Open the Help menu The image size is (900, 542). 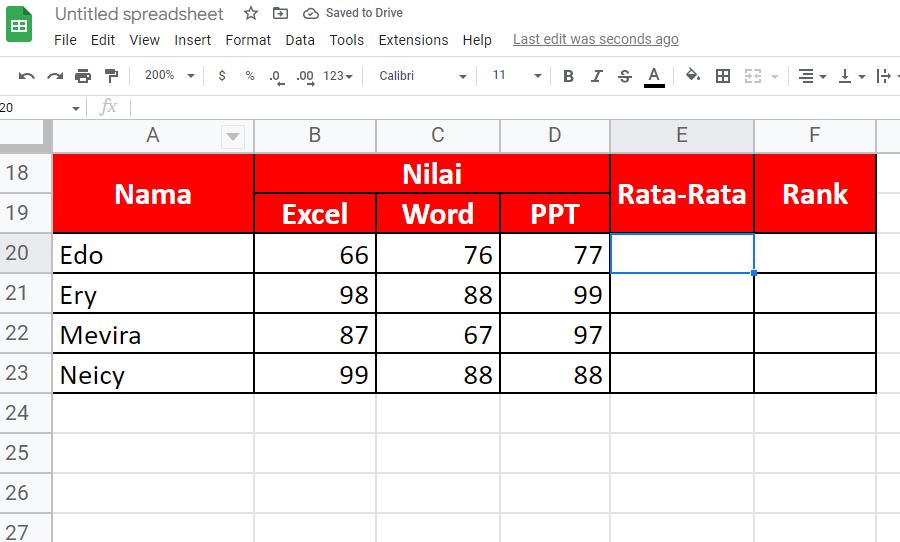(477, 40)
